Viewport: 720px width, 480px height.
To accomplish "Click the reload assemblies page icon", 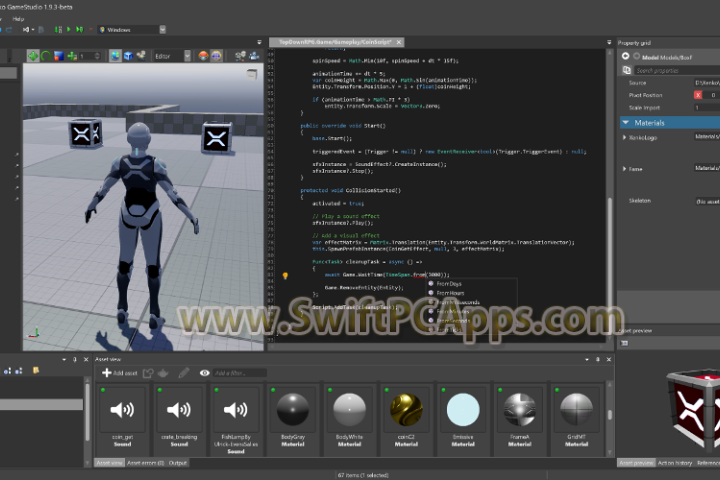I will click(41, 29).
